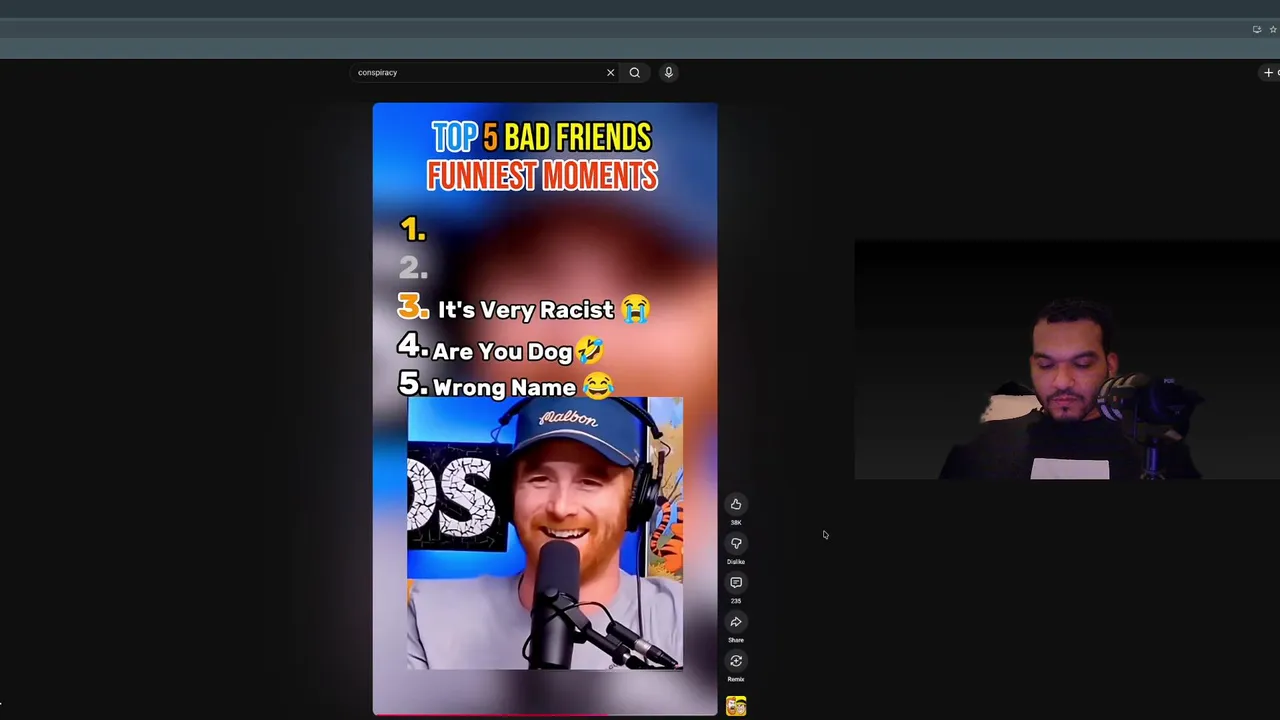
Task: Start voice search with the microphone
Action: [x=669, y=72]
